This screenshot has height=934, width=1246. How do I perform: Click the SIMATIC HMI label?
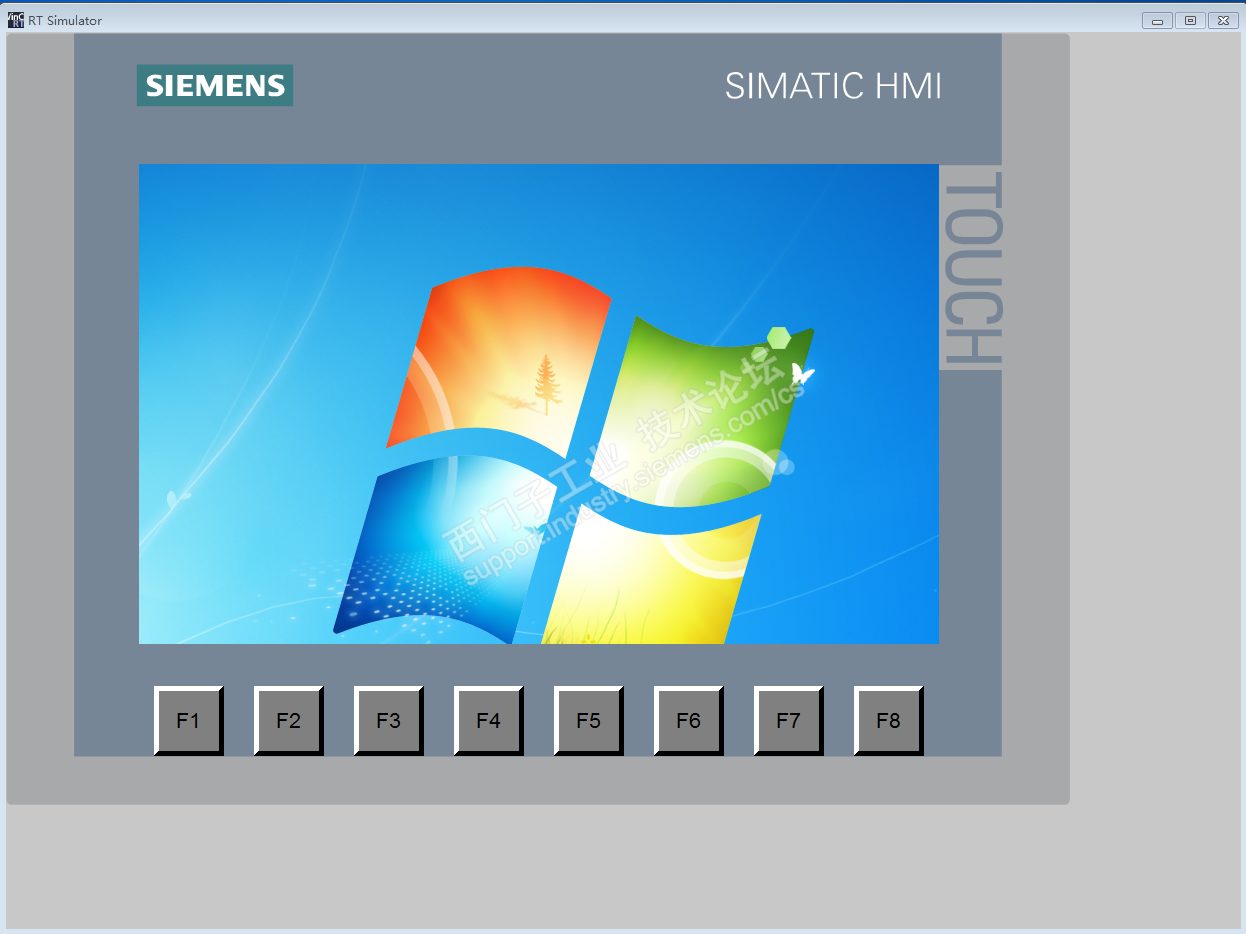833,86
